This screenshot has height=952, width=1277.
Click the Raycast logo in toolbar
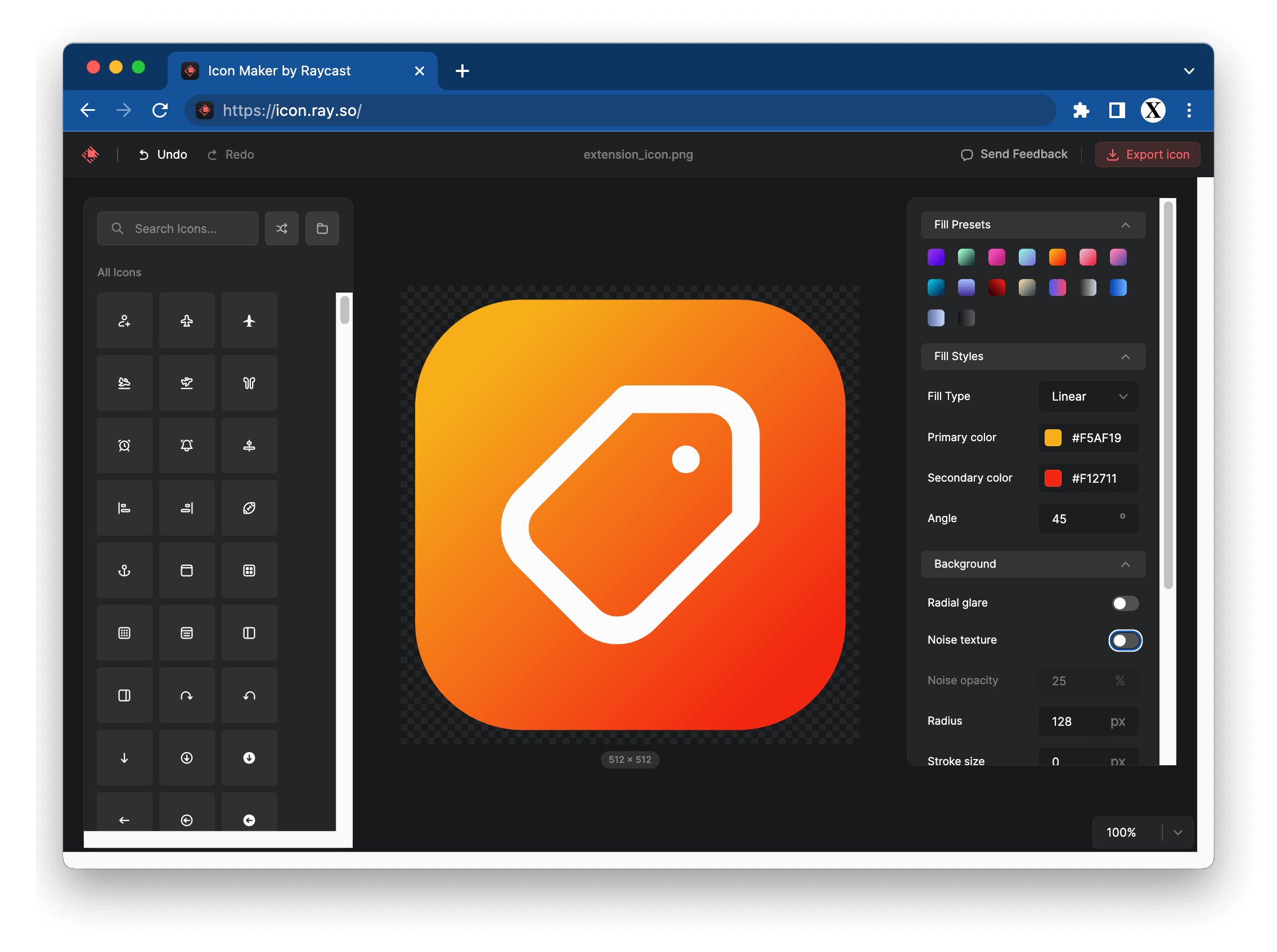[91, 154]
